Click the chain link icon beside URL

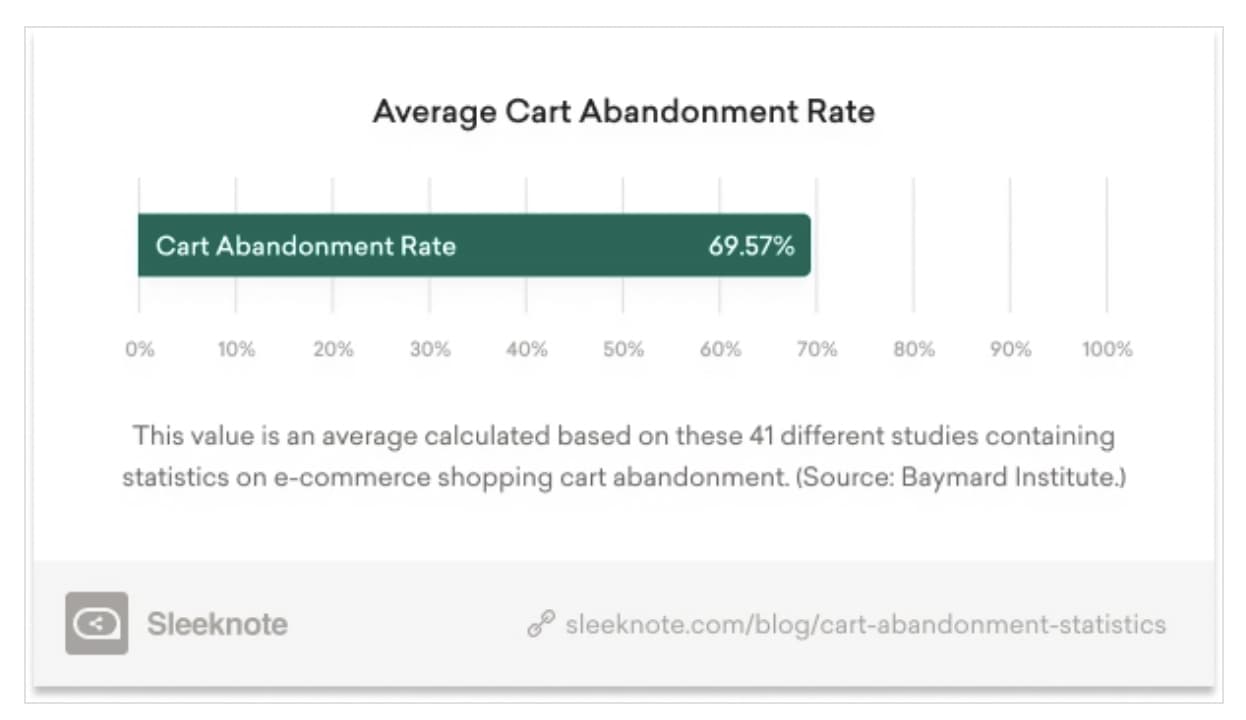[539, 625]
